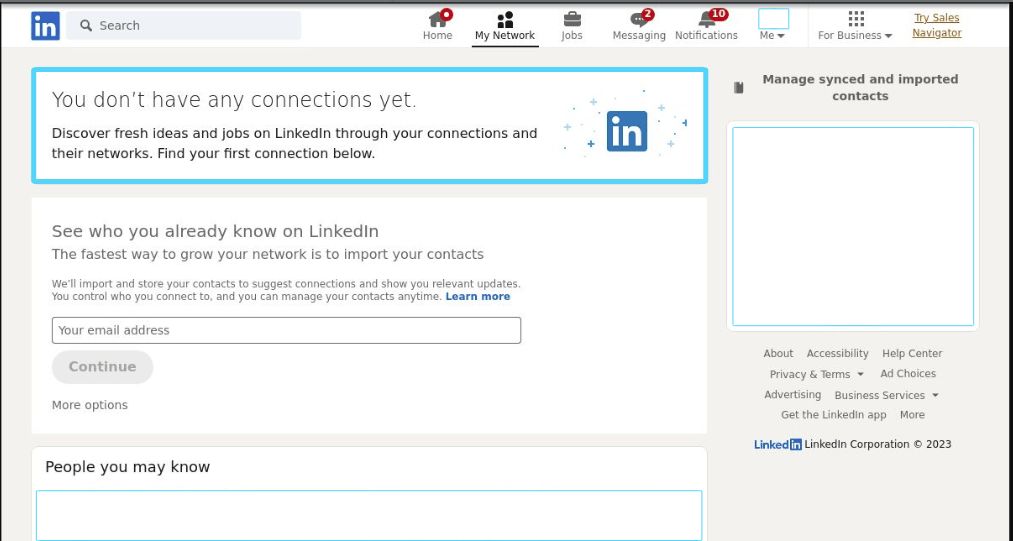The image size is (1013, 541).
Task: Open Jobs briefcase icon
Action: pos(572,19)
